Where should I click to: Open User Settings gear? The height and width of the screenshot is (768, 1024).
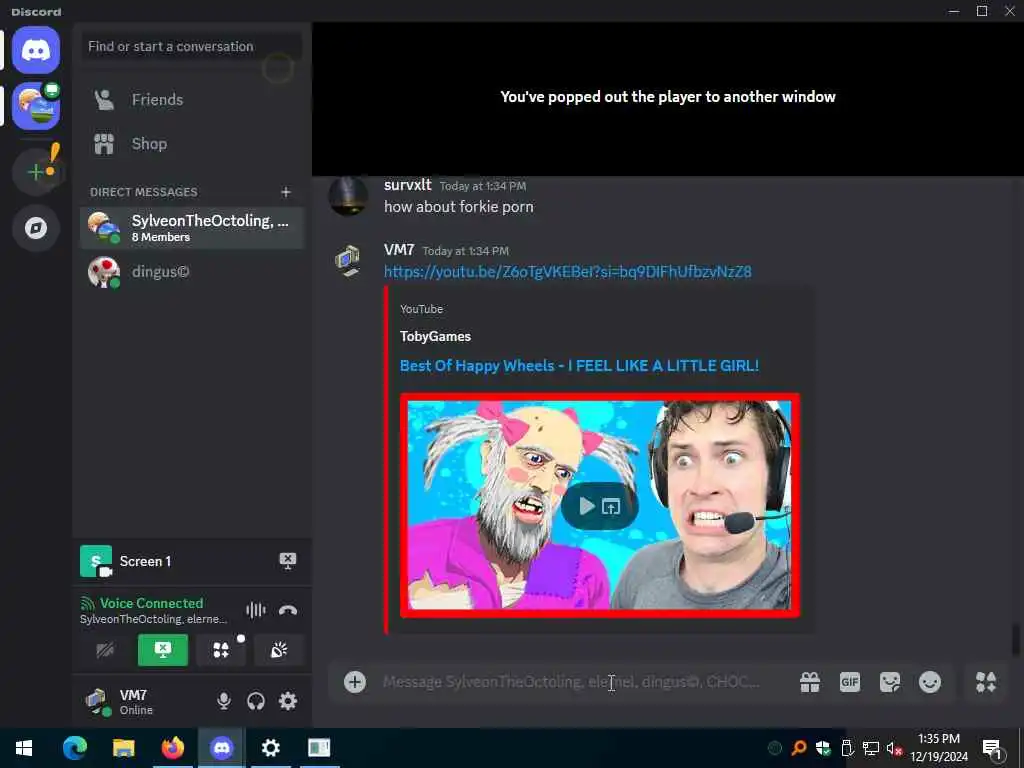coord(287,701)
